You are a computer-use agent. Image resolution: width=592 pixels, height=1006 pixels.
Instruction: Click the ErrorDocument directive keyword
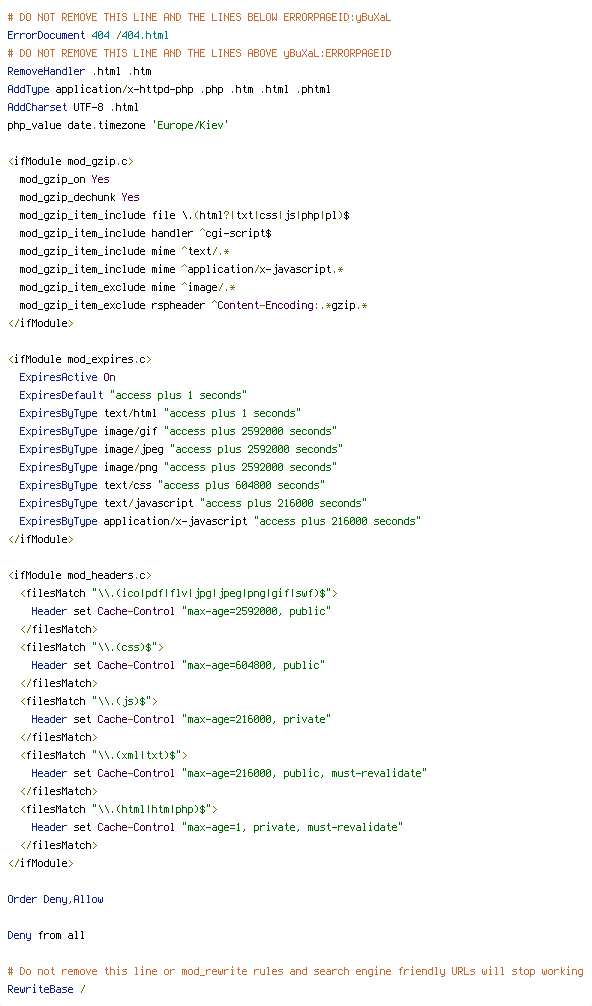[46, 35]
